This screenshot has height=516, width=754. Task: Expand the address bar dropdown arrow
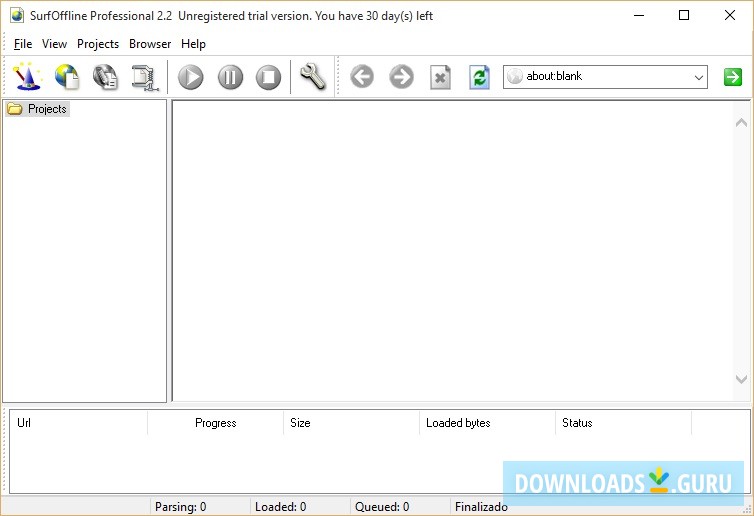699,77
